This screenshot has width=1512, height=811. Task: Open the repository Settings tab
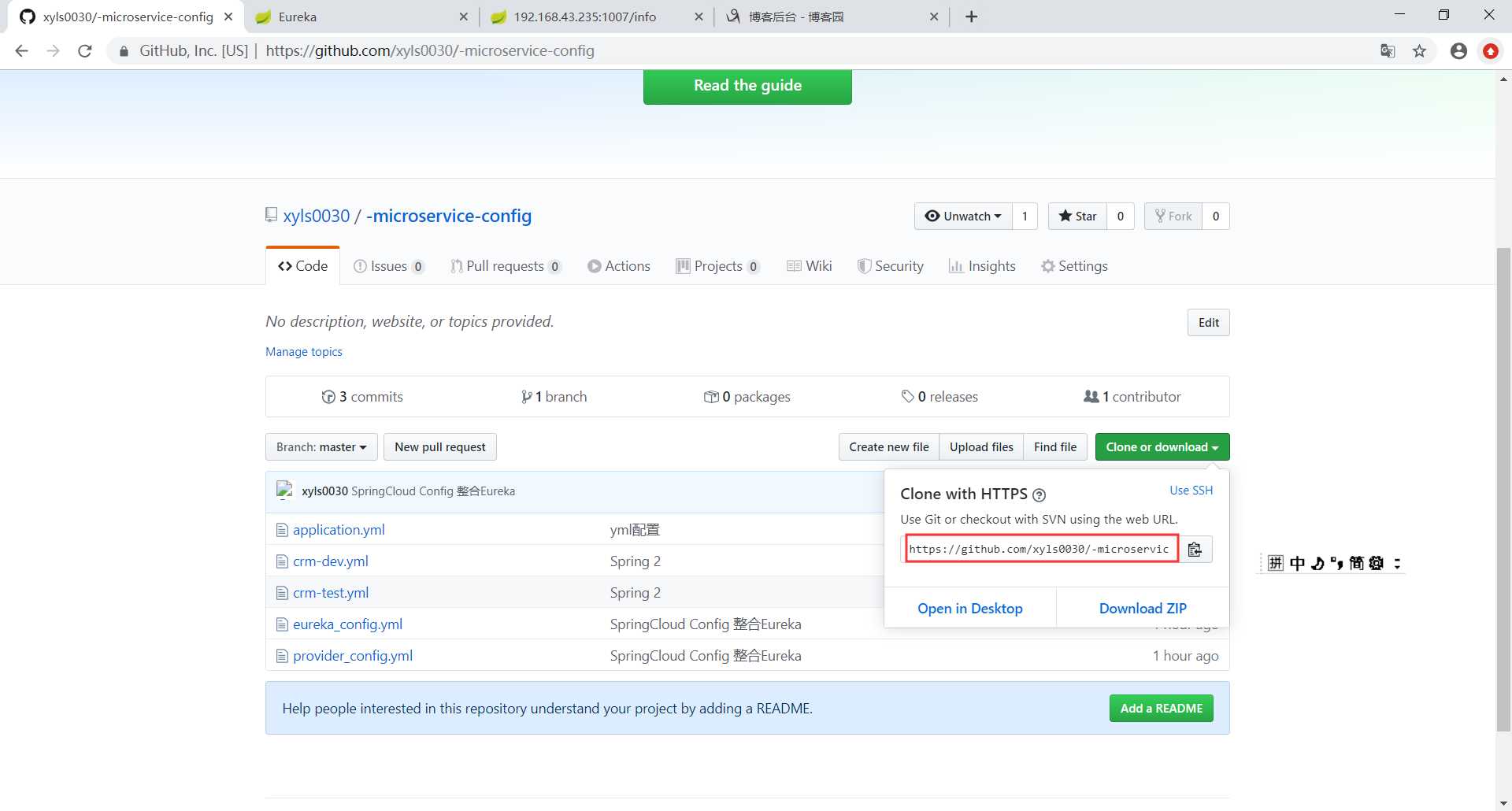click(1074, 266)
